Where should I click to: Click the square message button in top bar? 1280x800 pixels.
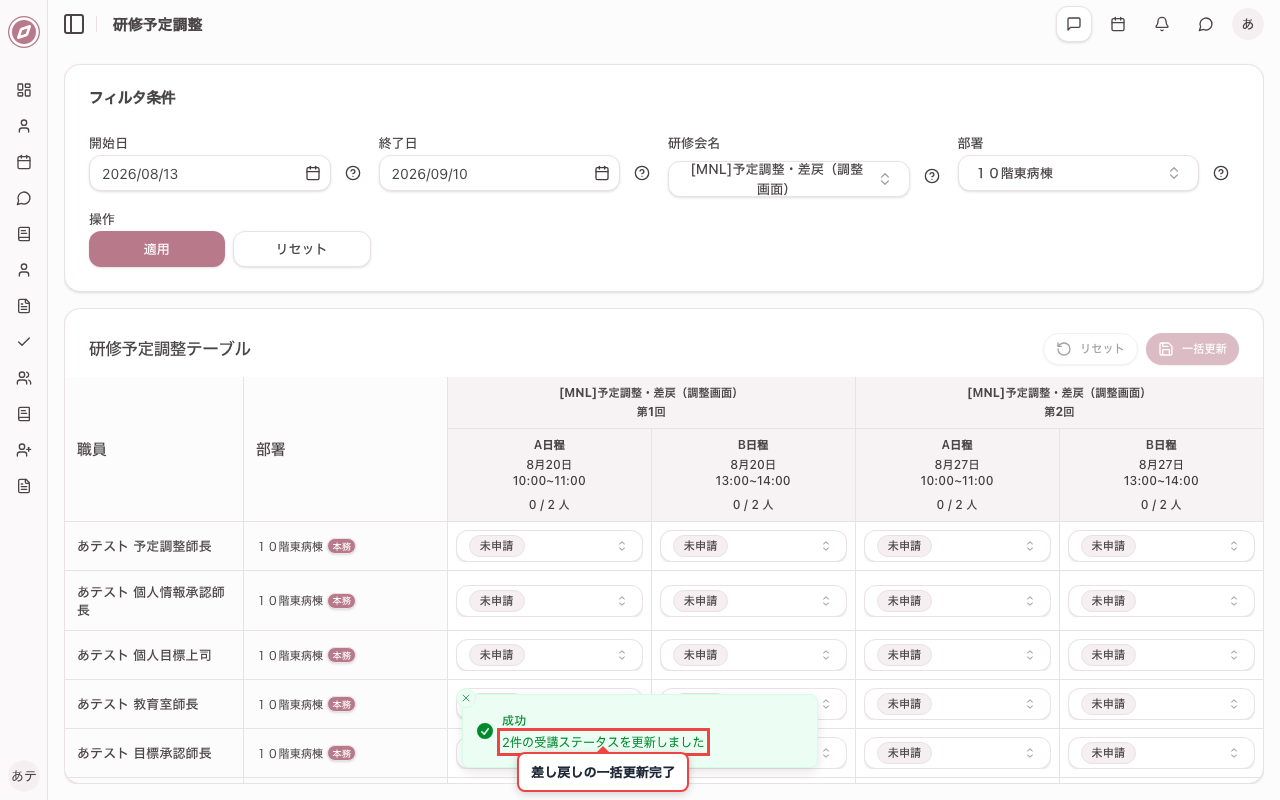1074,24
